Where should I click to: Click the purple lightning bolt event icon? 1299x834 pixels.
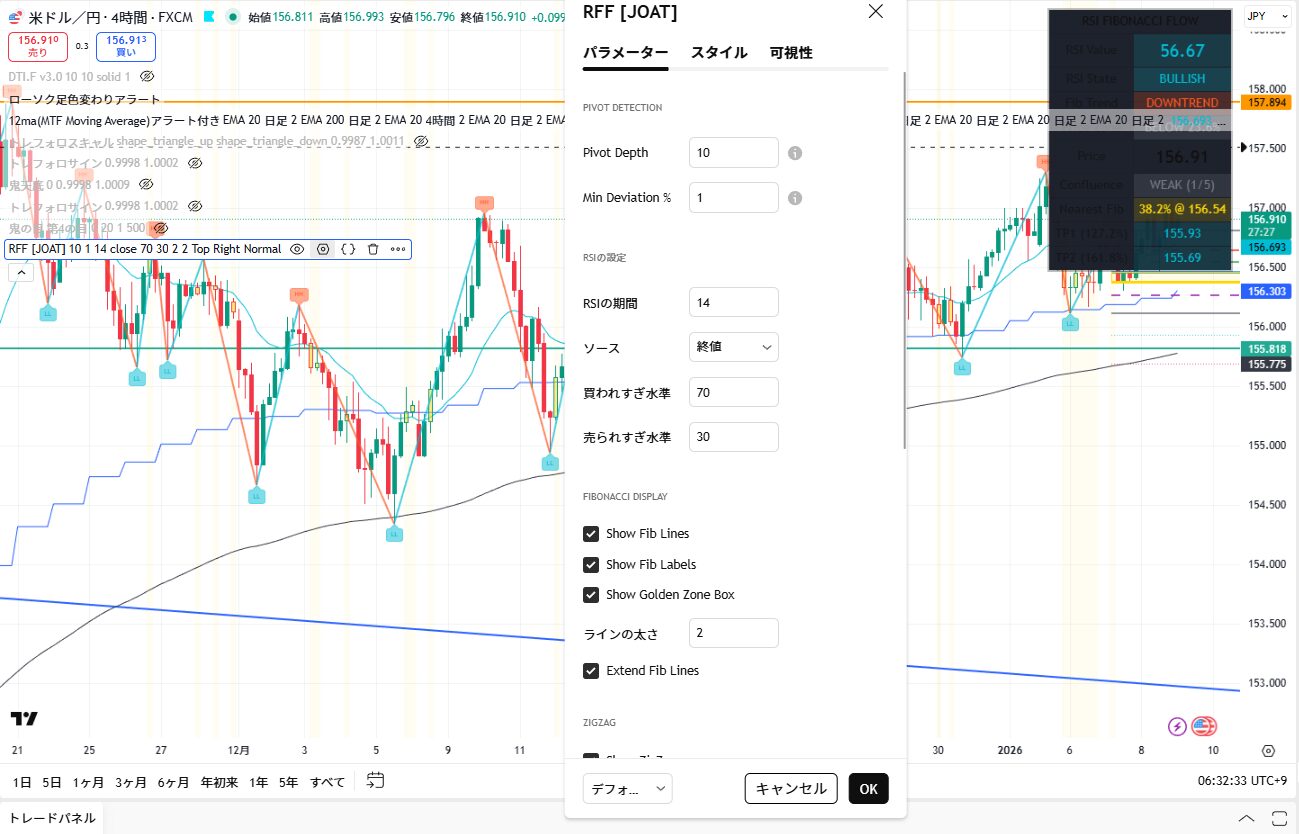1177,726
